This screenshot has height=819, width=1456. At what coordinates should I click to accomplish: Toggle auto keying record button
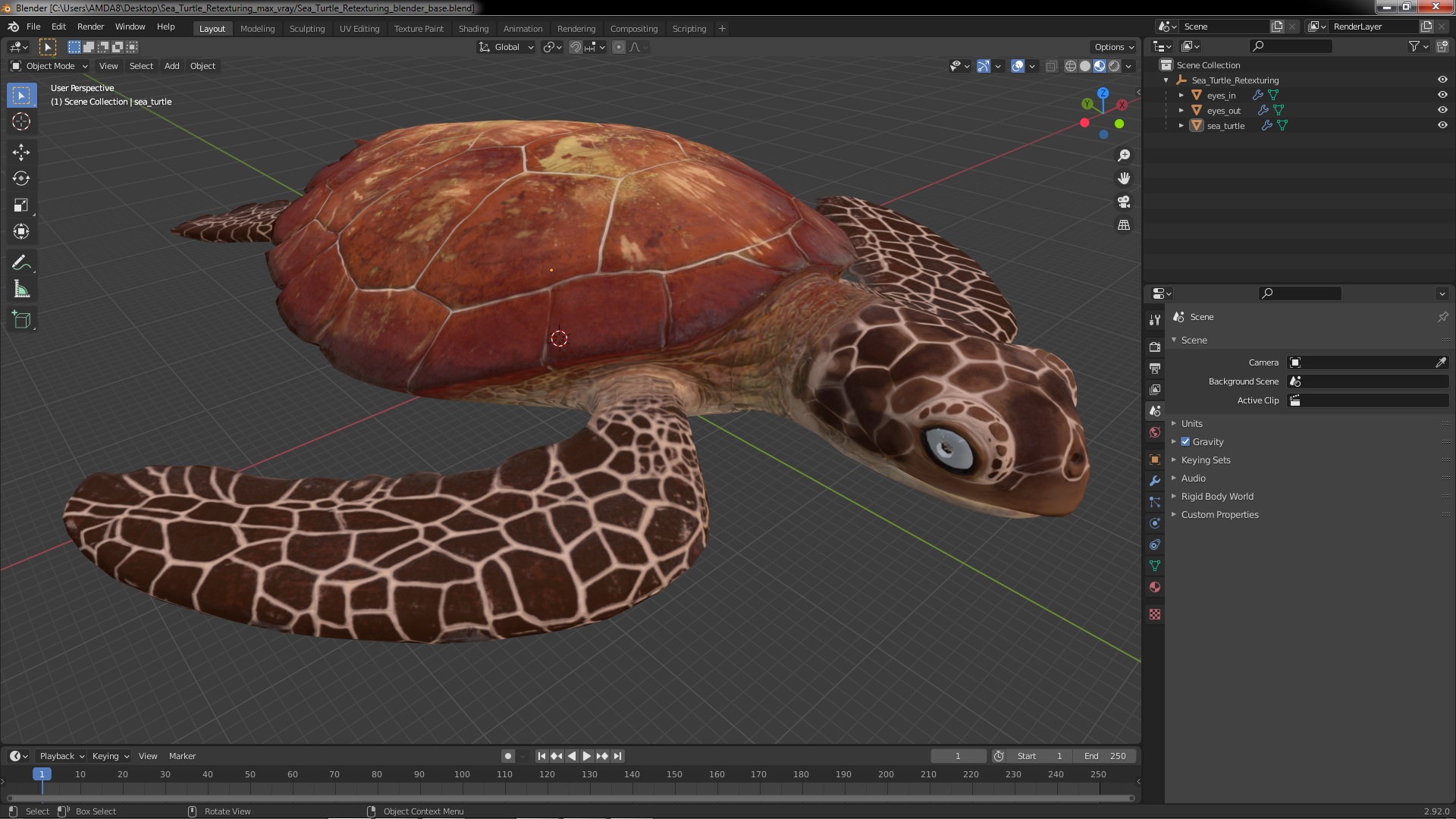(x=508, y=756)
